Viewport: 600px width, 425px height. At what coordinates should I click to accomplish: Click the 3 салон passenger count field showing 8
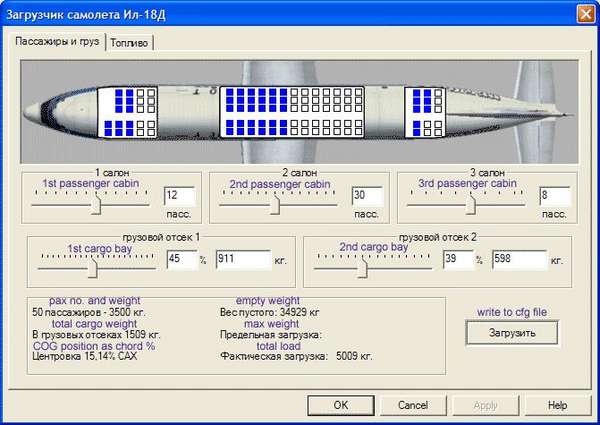[x=555, y=197]
